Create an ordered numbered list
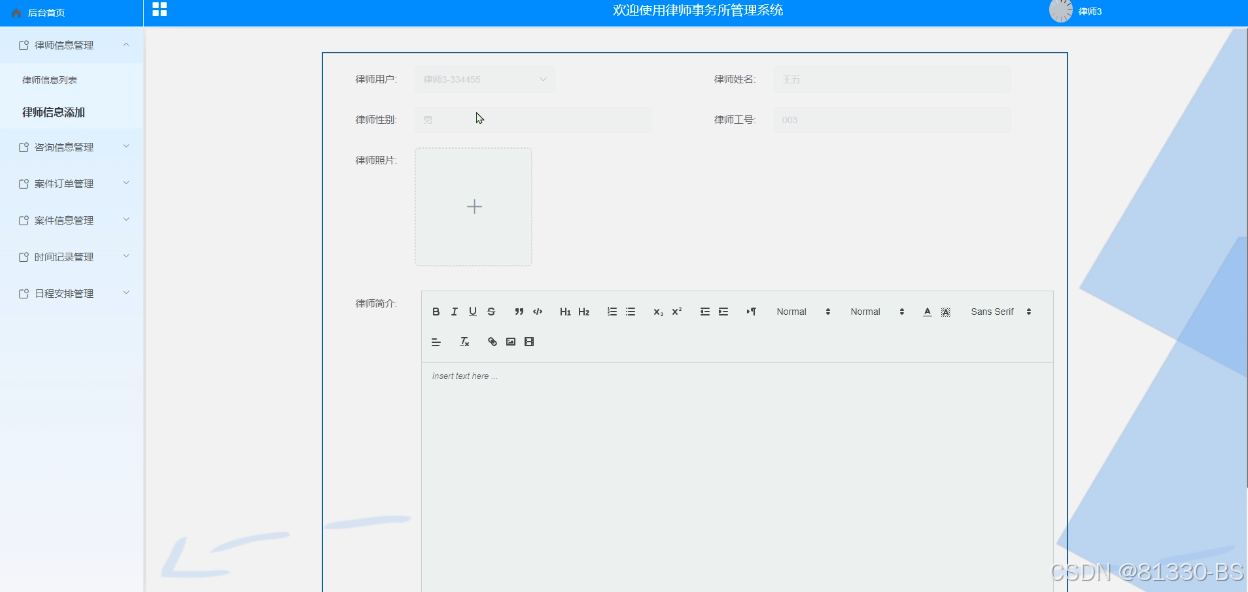Image resolution: width=1248 pixels, height=592 pixels. click(x=612, y=312)
